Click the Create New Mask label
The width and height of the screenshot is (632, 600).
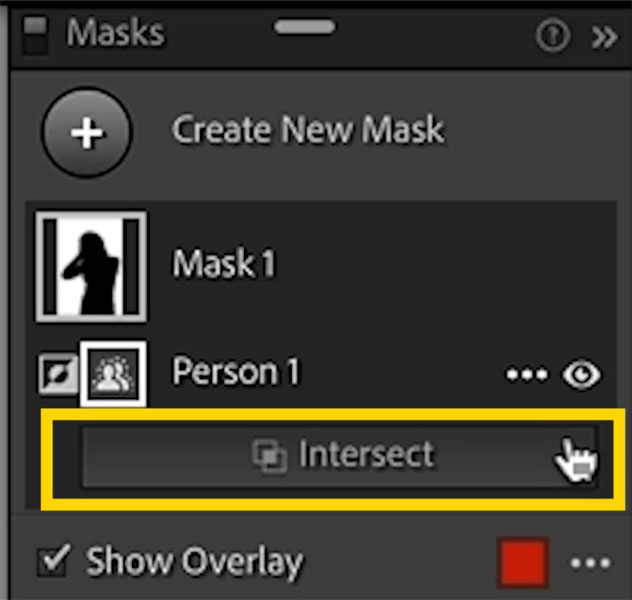click(x=308, y=129)
